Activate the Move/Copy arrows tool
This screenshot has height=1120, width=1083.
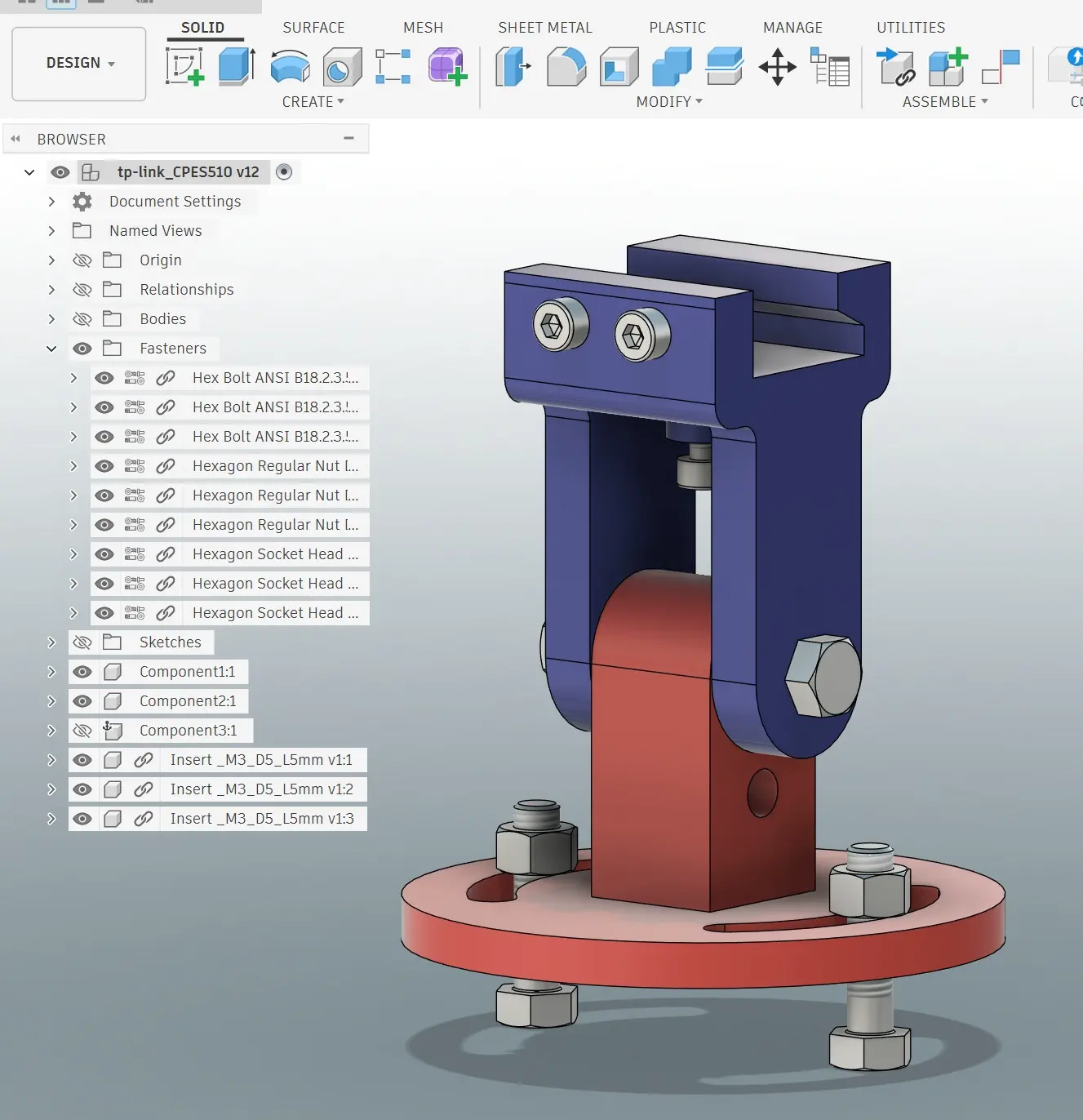[x=777, y=66]
